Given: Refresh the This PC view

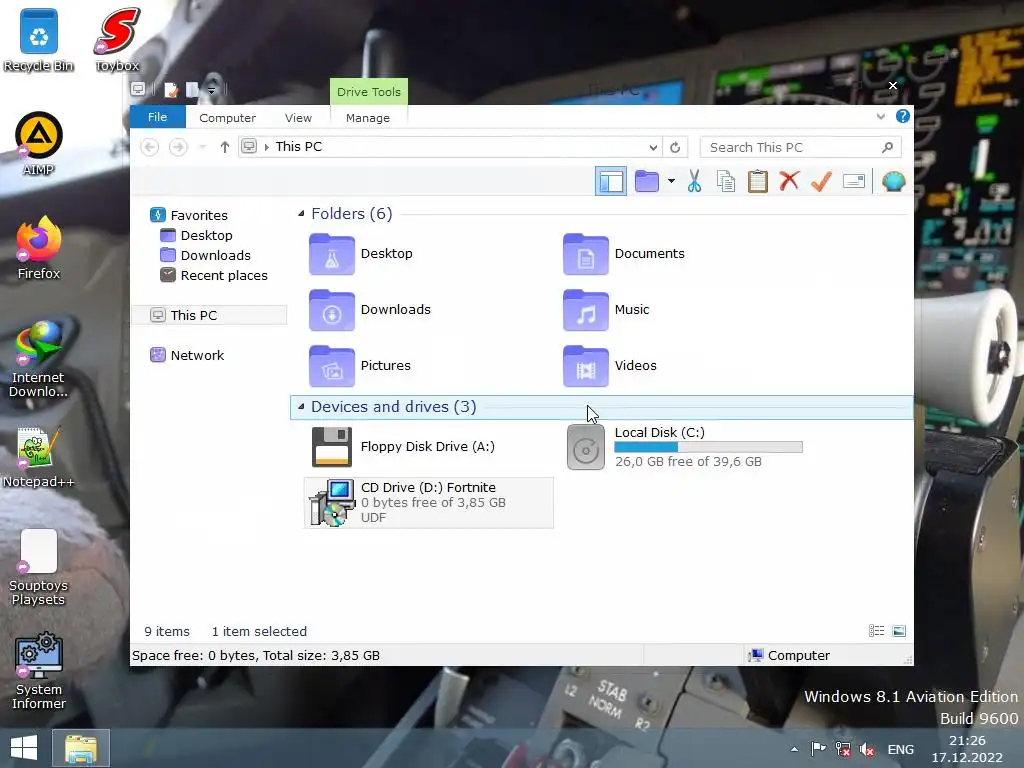Looking at the screenshot, I should coord(675,147).
